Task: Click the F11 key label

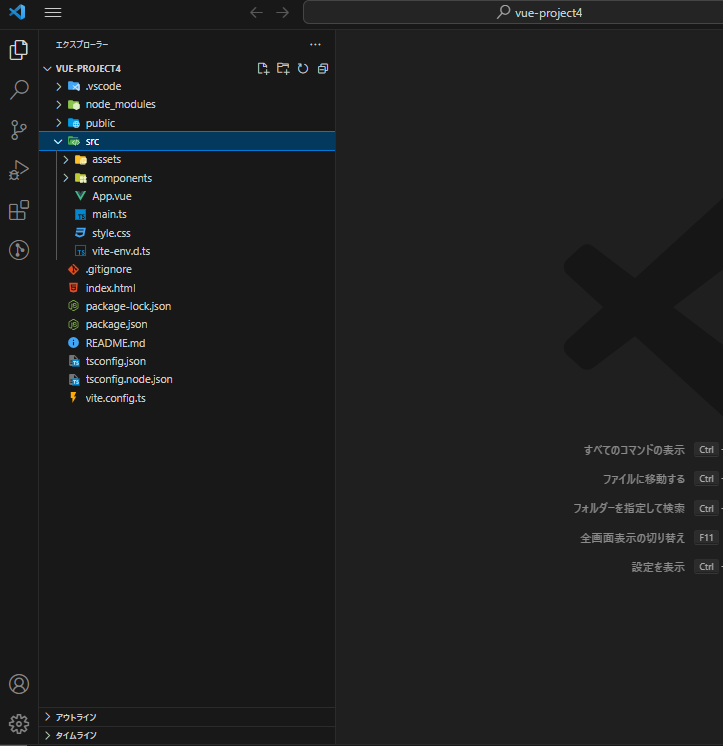Action: [706, 538]
